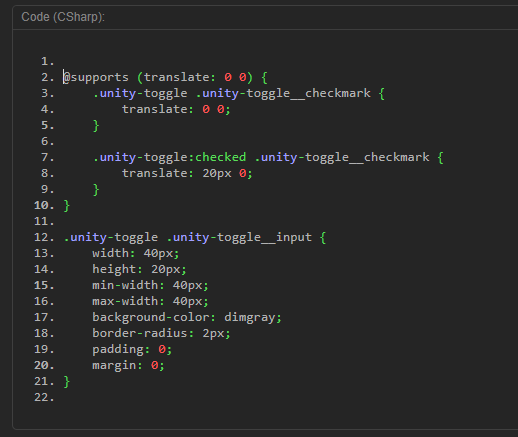The image size is (518, 437).
Task: Click the closing brace on line 10
Action: pyautogui.click(x=67, y=205)
